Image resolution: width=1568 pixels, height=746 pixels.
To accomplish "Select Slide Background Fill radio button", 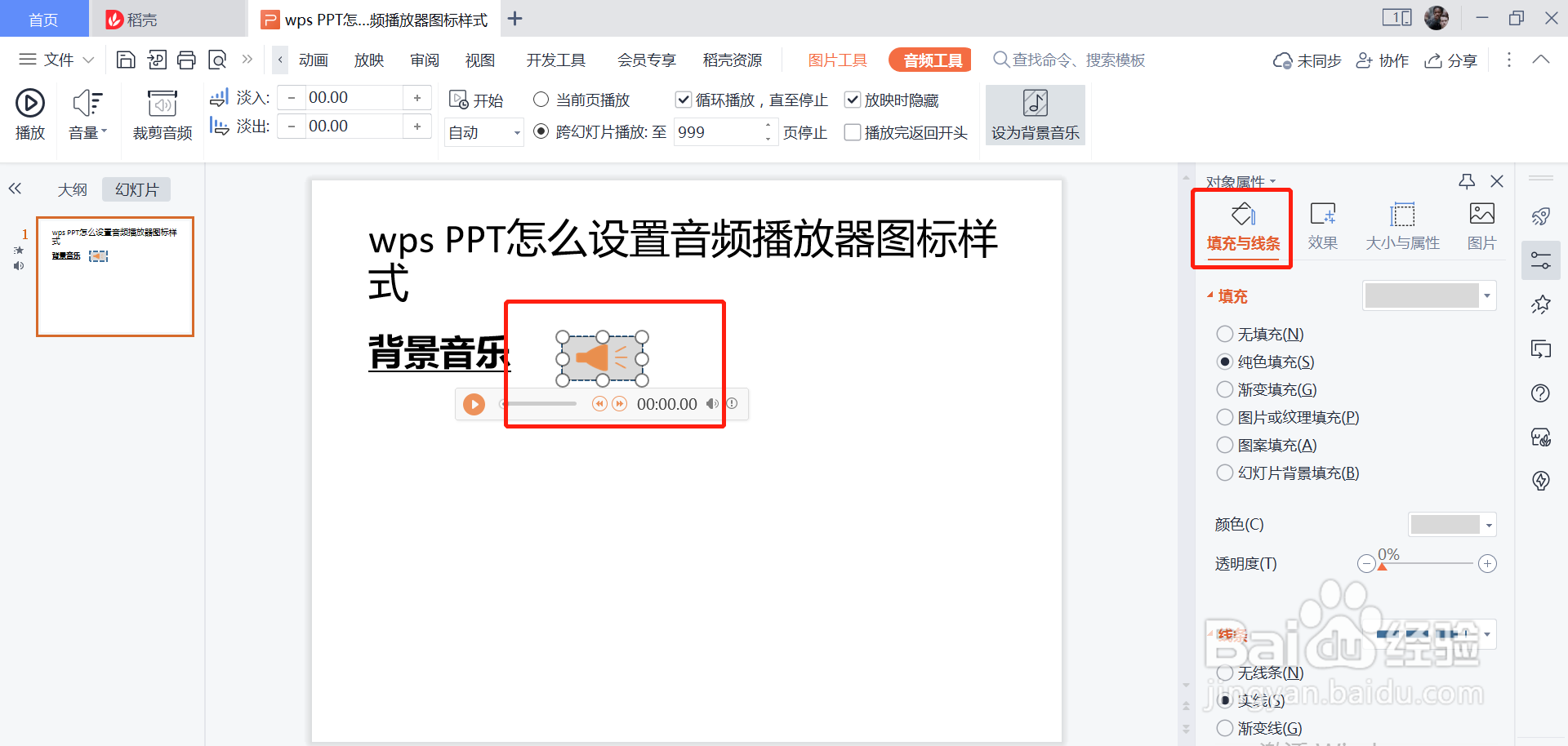I will [x=1225, y=473].
